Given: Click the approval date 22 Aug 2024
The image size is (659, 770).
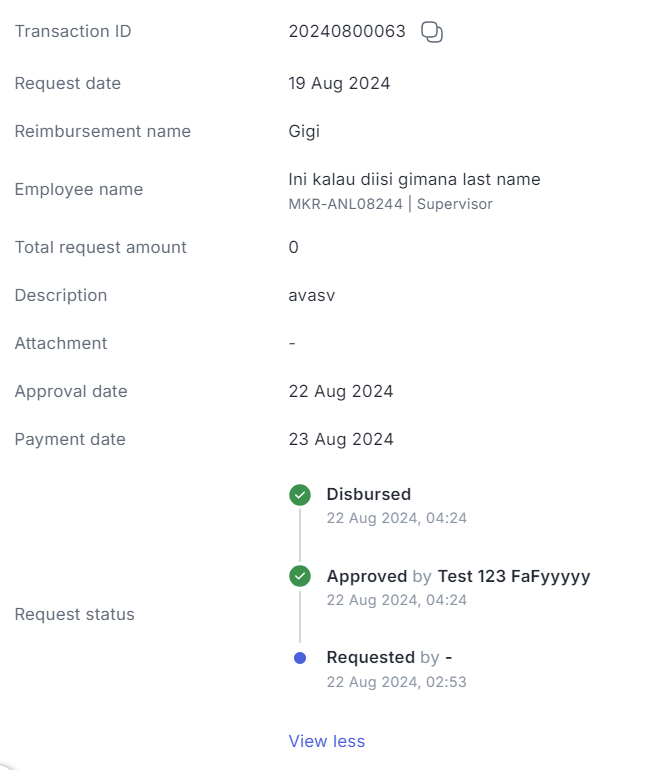Looking at the screenshot, I should (341, 391).
